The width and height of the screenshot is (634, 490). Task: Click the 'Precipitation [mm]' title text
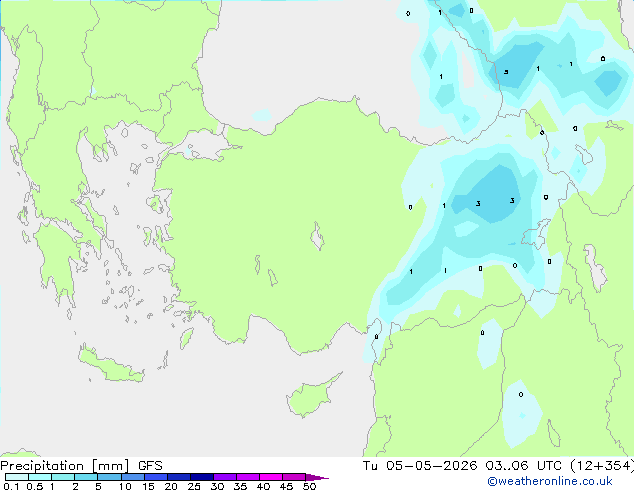click(x=65, y=466)
